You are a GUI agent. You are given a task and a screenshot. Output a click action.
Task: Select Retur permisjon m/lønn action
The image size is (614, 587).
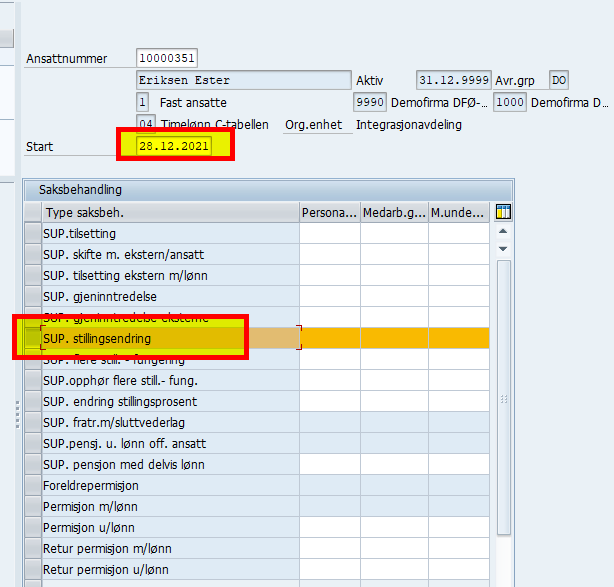(x=107, y=549)
